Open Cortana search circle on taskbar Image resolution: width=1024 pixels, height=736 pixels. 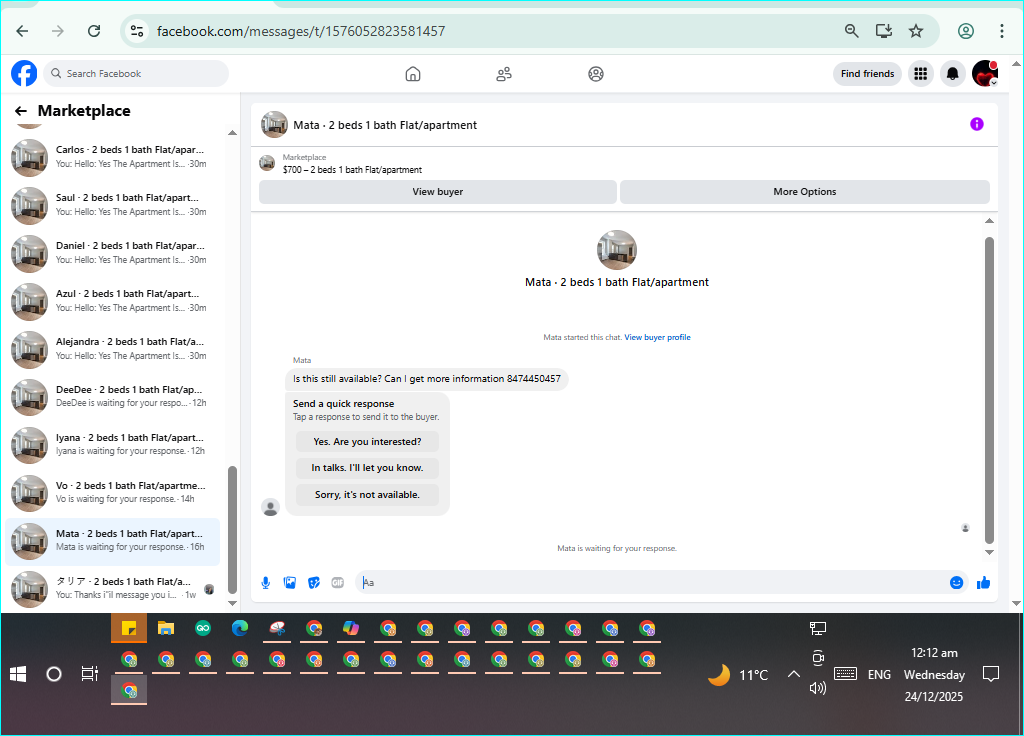[x=54, y=674]
